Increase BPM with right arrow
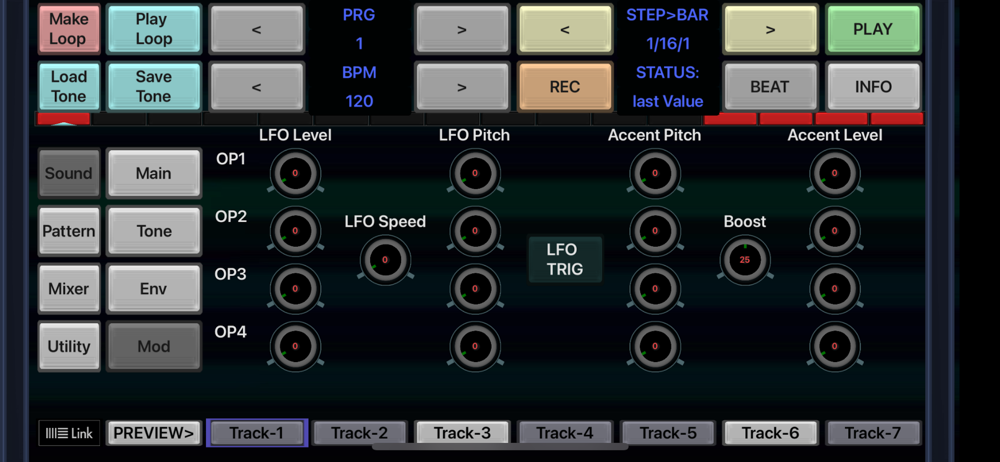Screen dimensions: 1000x462 pos(462,87)
